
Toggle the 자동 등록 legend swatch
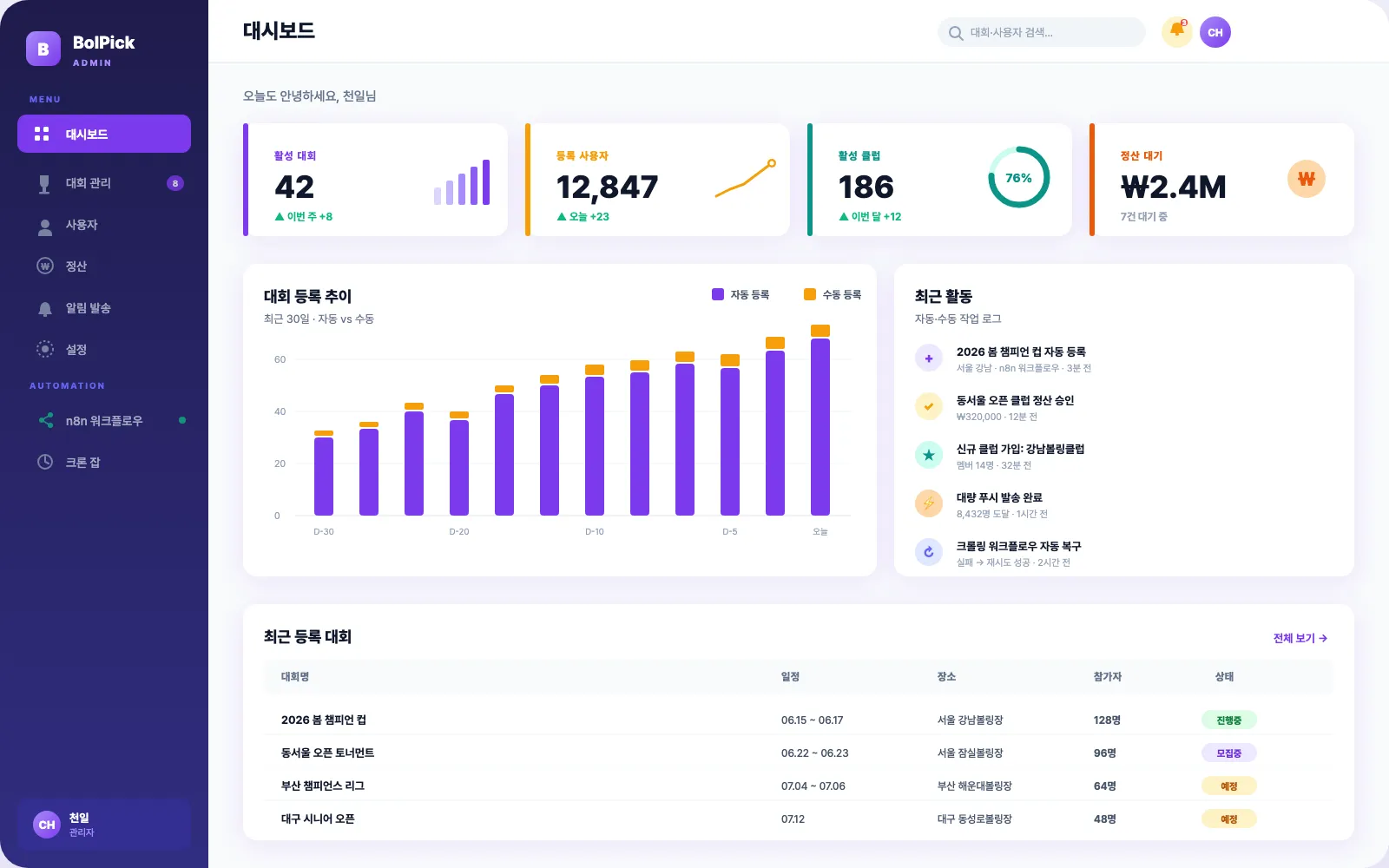coord(718,294)
